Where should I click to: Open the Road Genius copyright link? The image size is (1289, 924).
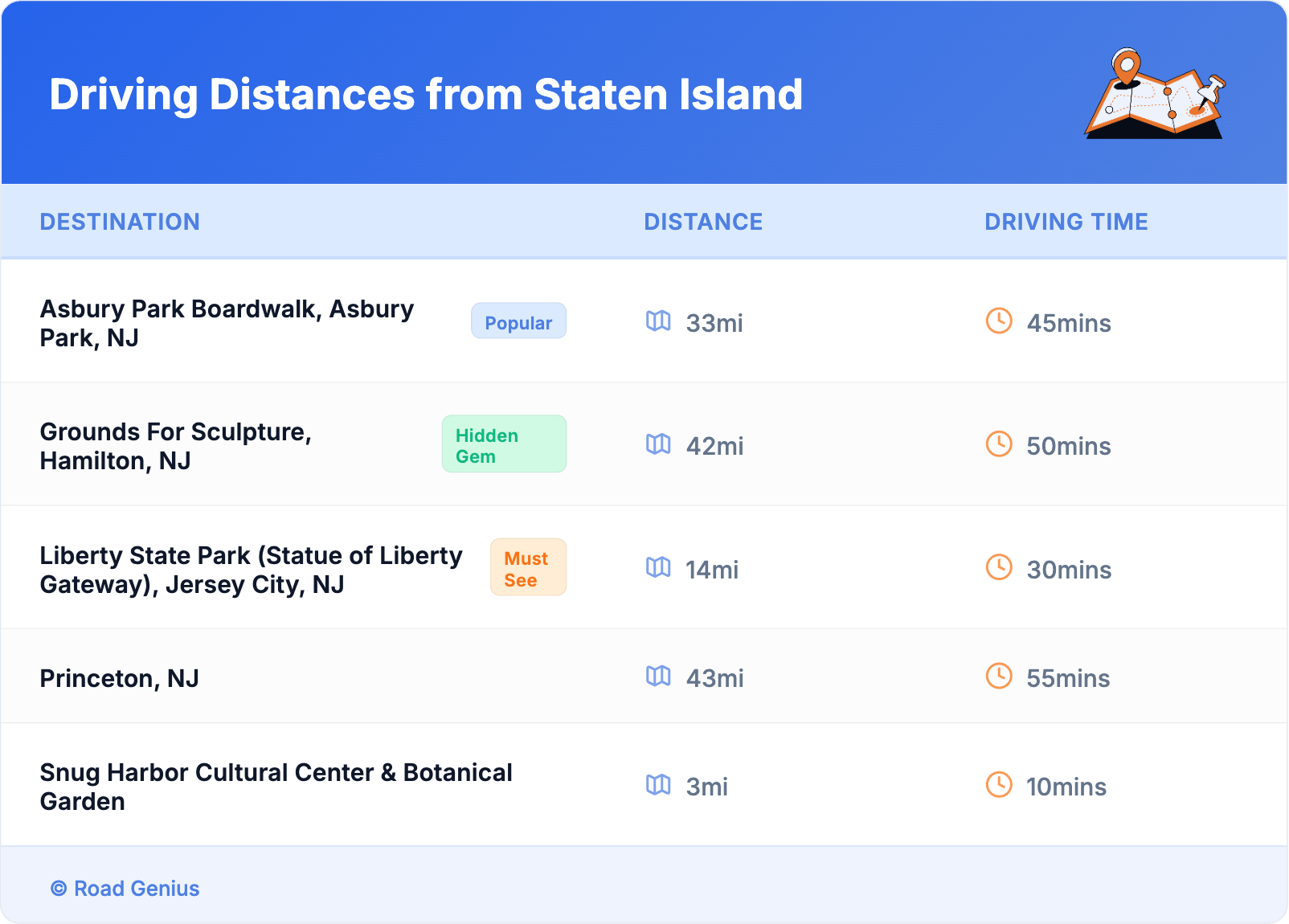pyautogui.click(x=125, y=889)
